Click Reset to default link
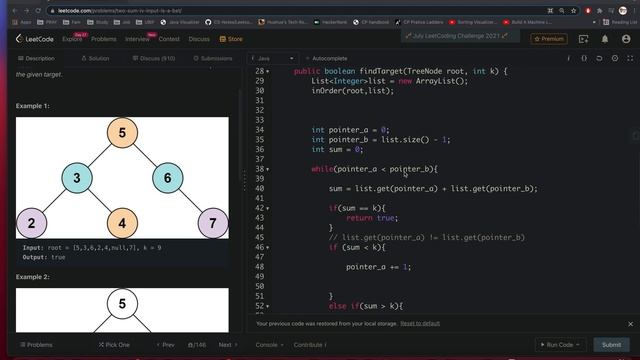 pyautogui.click(x=420, y=324)
